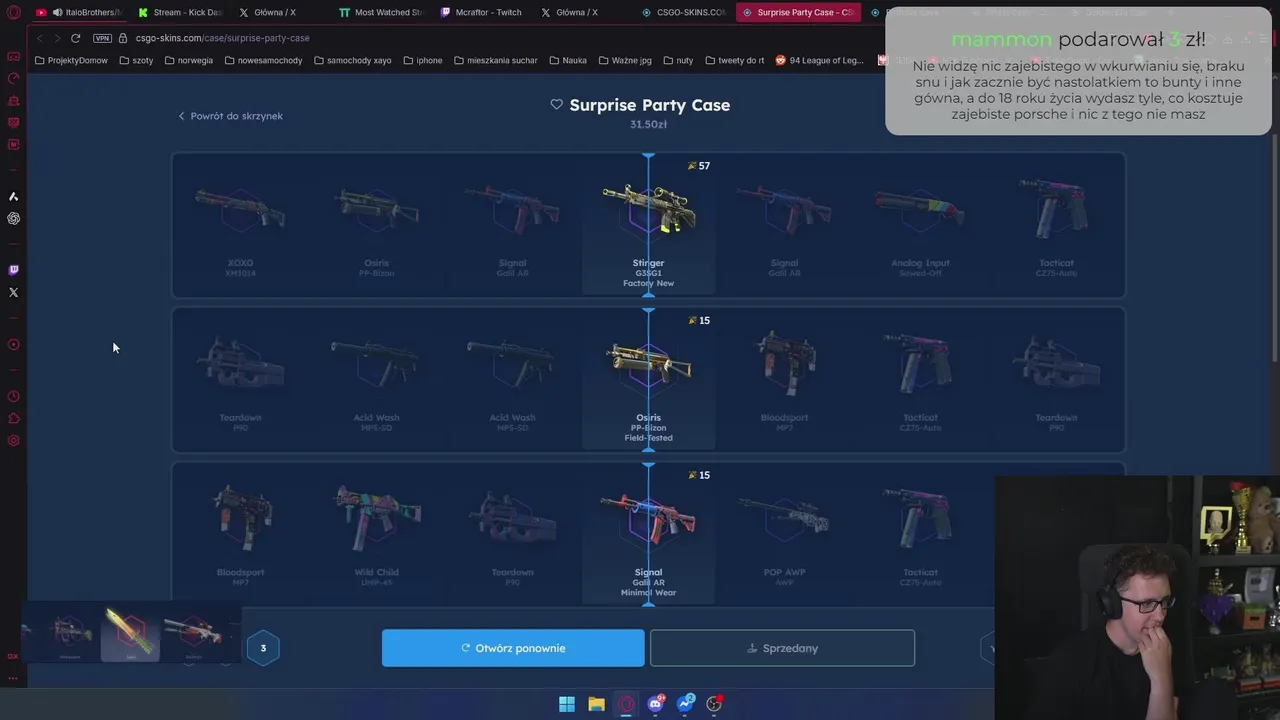Click the knife item in bottom-left drop strip
This screenshot has height=720, width=1280.
click(x=130, y=634)
